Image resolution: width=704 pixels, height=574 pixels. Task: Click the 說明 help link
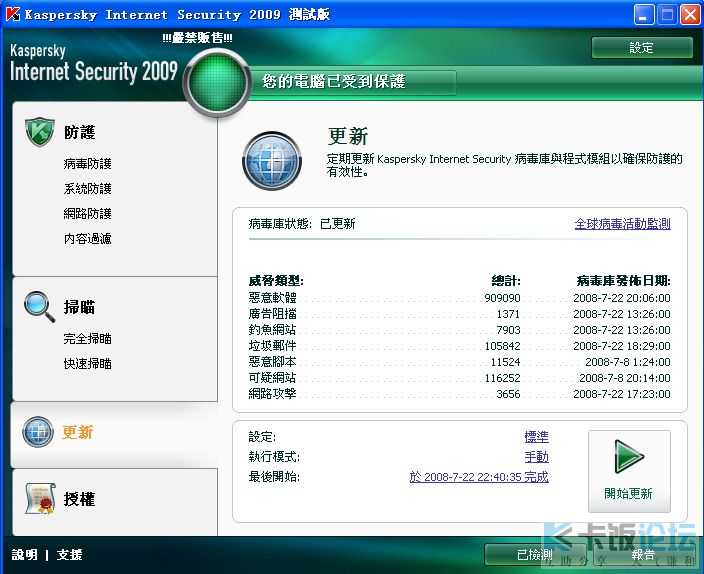[24, 555]
